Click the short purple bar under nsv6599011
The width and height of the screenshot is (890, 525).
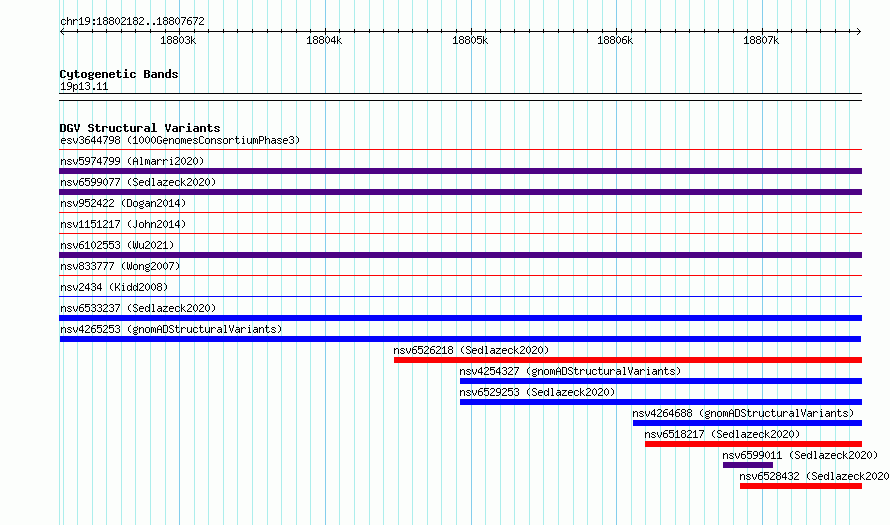point(748,465)
